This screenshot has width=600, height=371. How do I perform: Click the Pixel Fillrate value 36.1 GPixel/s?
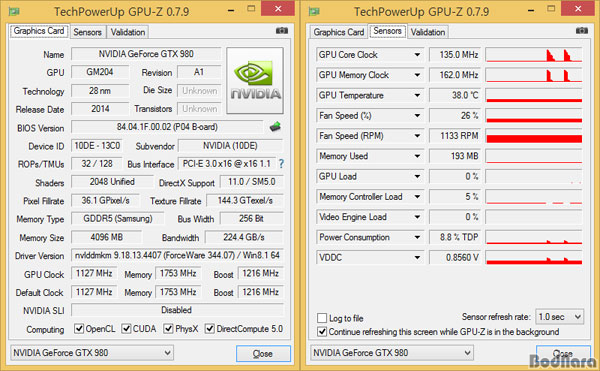105,200
